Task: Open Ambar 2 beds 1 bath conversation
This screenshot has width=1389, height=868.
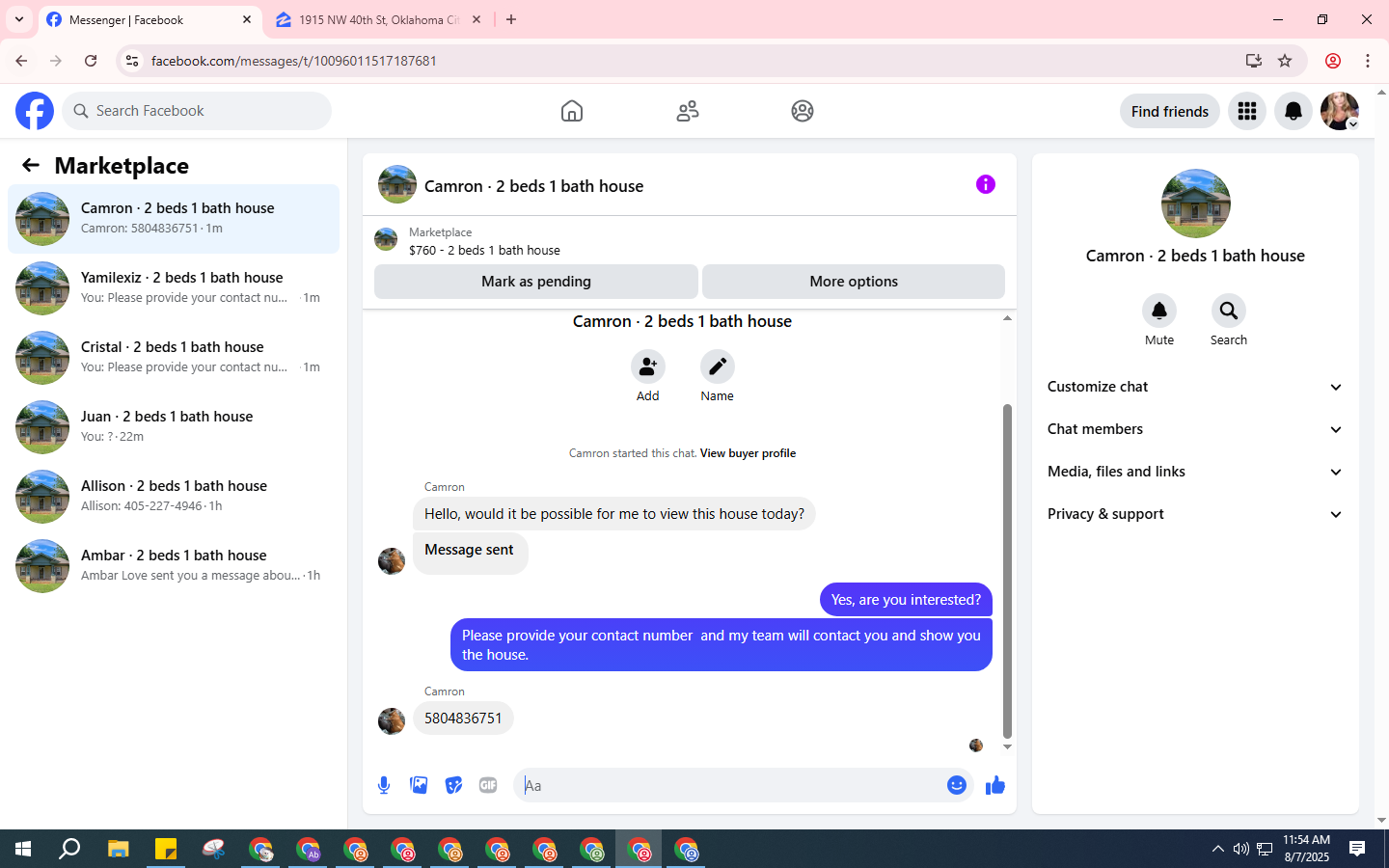Action: click(x=174, y=566)
